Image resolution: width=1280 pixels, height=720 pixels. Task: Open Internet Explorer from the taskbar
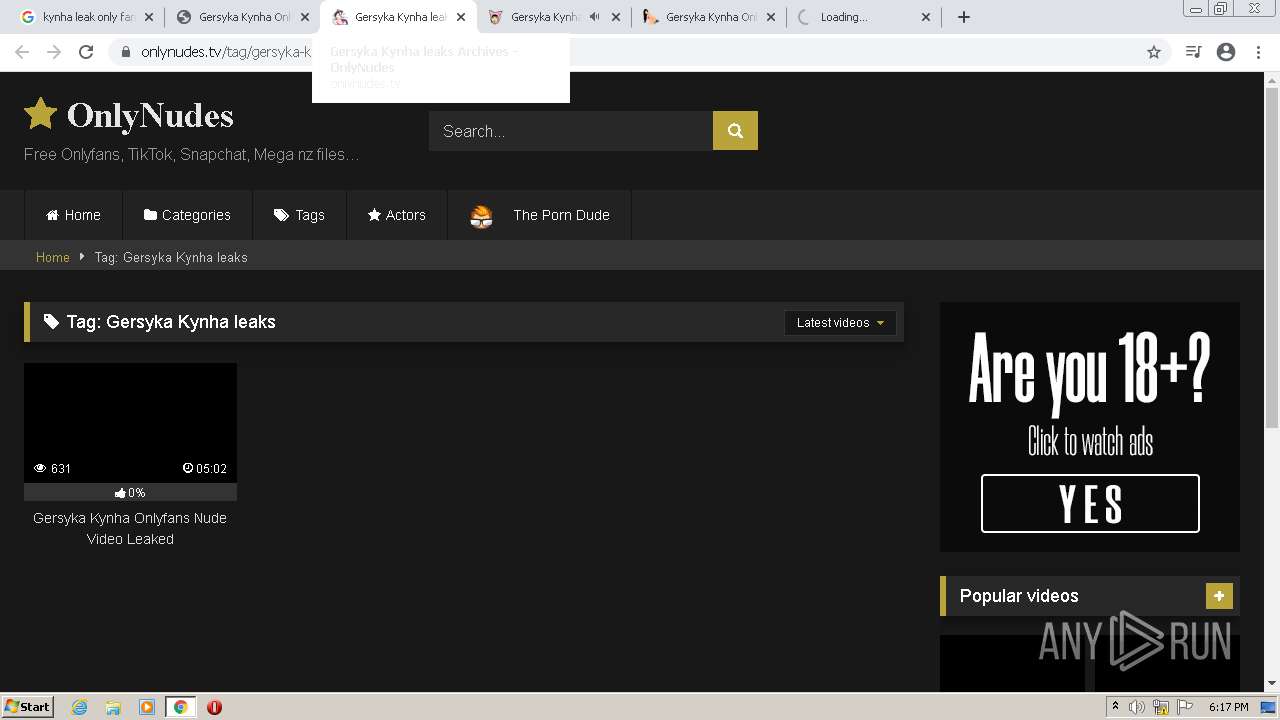(x=79, y=707)
